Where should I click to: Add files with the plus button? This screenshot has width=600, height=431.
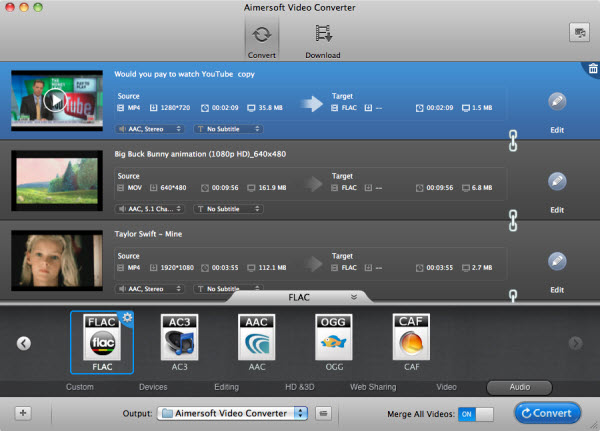click(23, 413)
